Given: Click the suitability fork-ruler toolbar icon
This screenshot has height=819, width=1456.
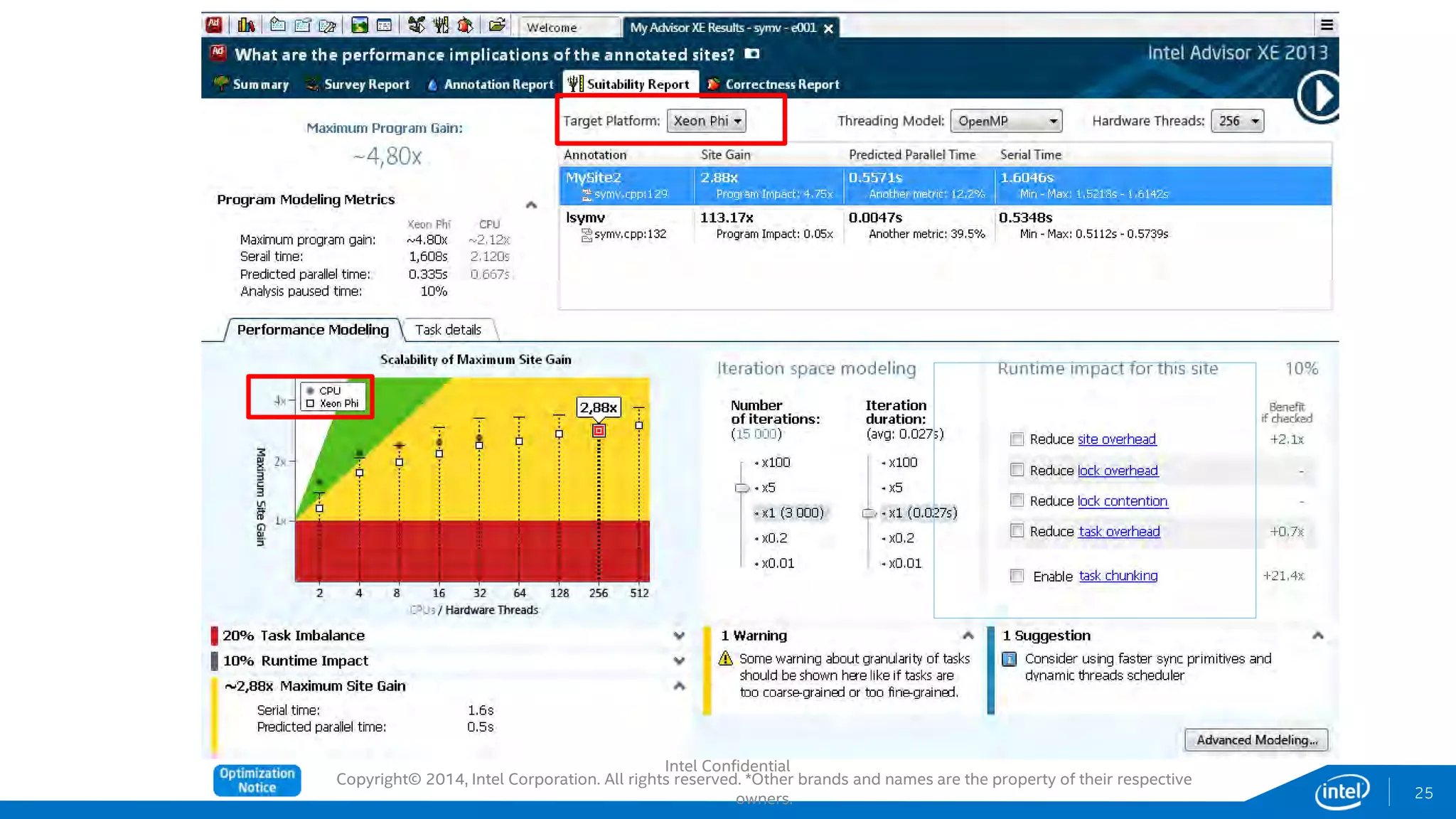Looking at the screenshot, I should (x=441, y=26).
